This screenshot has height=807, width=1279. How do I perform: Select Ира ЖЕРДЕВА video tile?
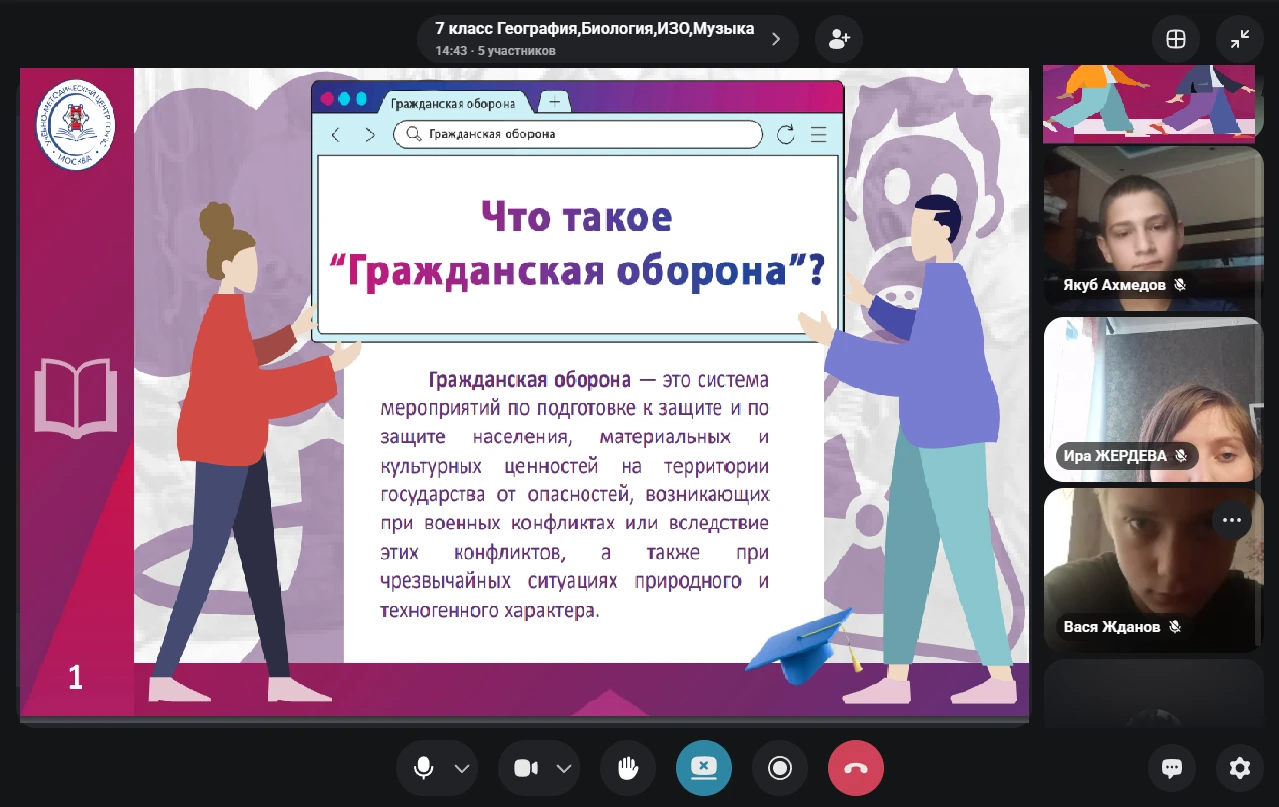coord(1153,400)
